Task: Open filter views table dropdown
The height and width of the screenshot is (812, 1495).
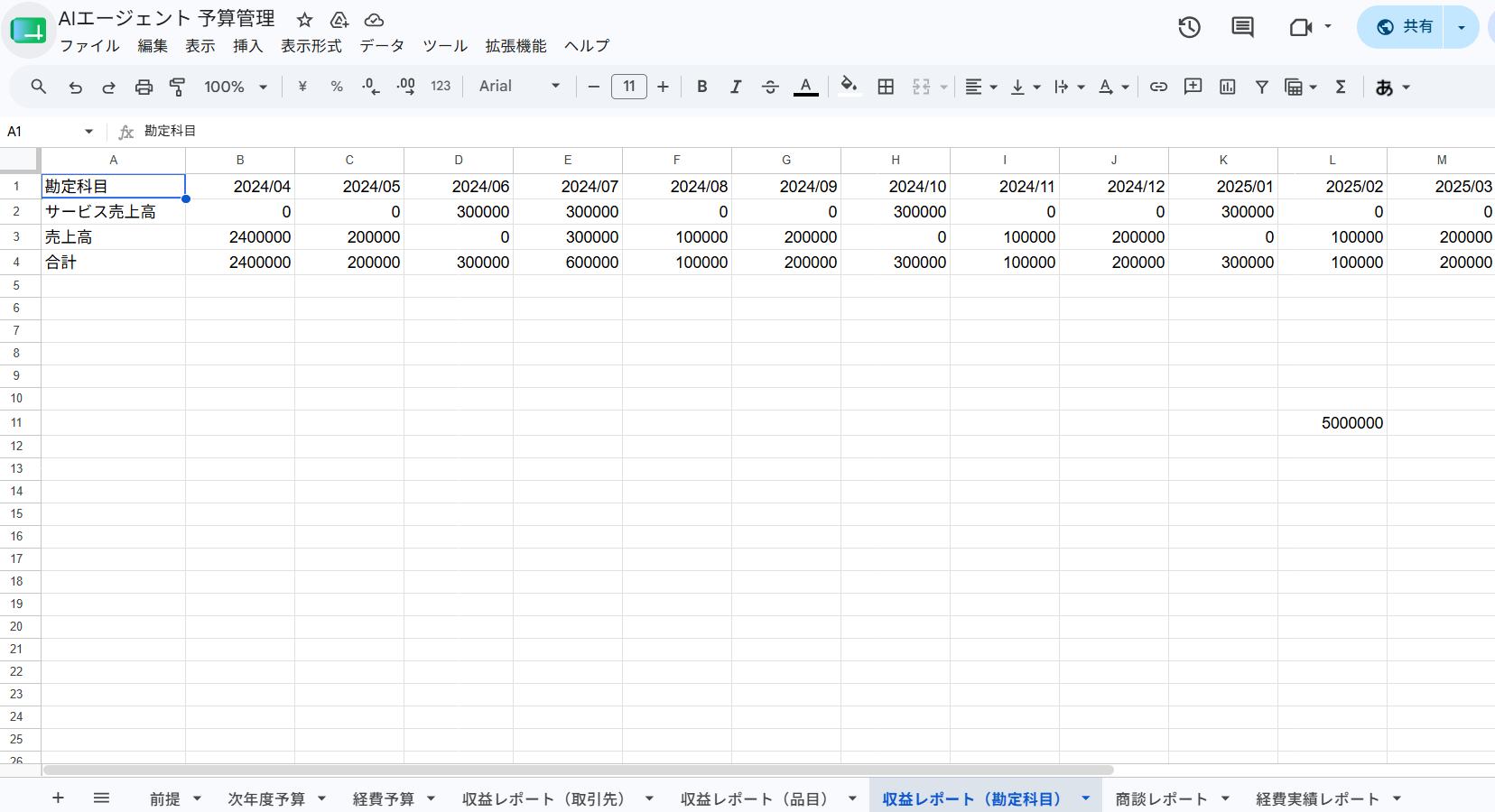Action: coord(1301,87)
